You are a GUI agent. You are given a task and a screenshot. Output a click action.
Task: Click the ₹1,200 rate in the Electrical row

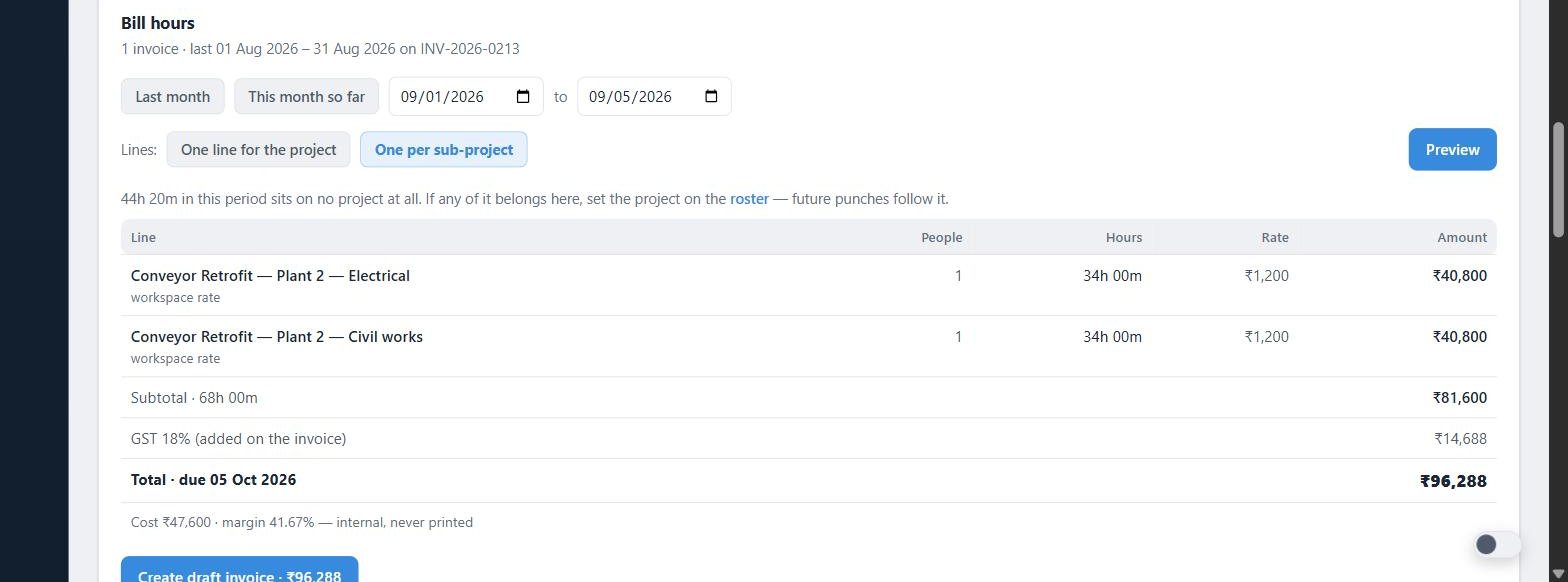[x=1266, y=276]
